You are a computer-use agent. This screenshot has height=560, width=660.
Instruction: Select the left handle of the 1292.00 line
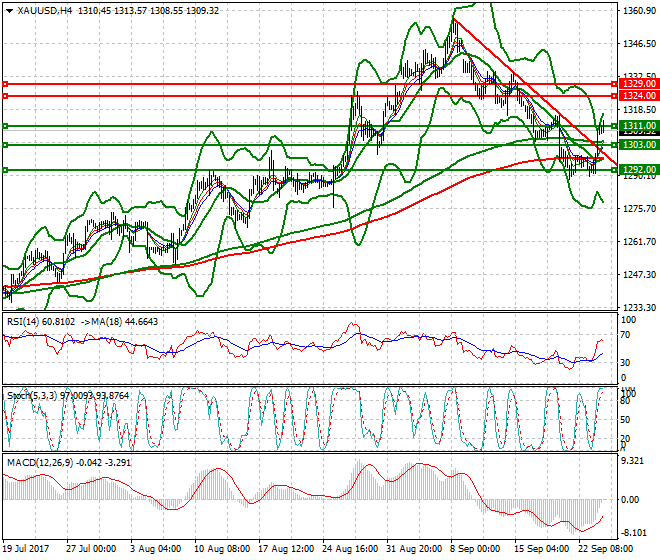pos(5,170)
